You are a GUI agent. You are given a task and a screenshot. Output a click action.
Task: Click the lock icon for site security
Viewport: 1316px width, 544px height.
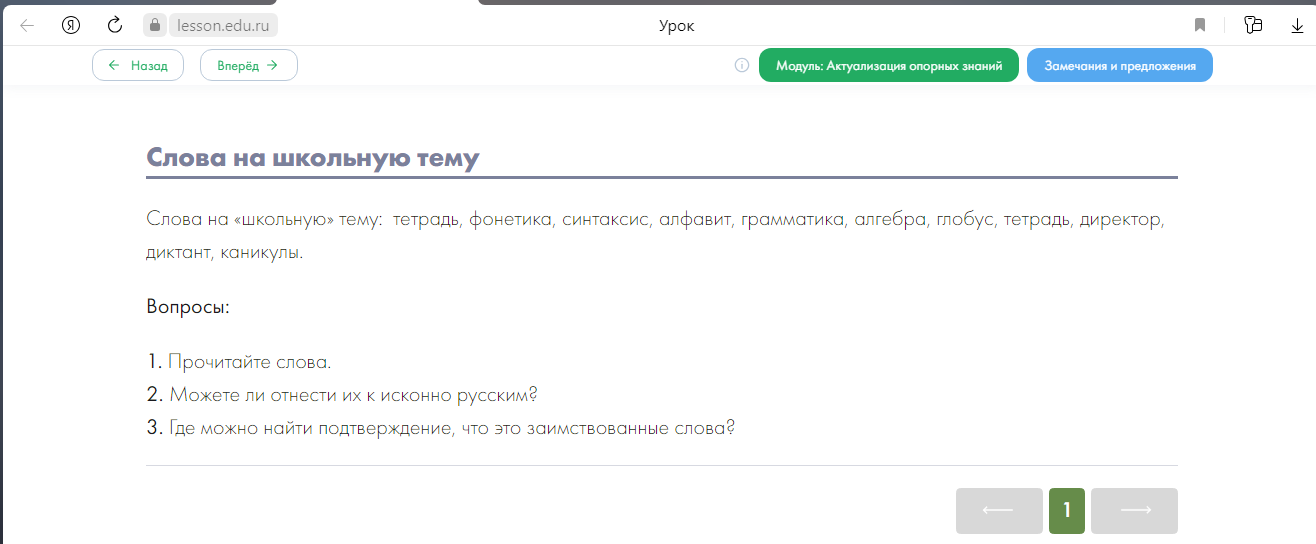[154, 25]
